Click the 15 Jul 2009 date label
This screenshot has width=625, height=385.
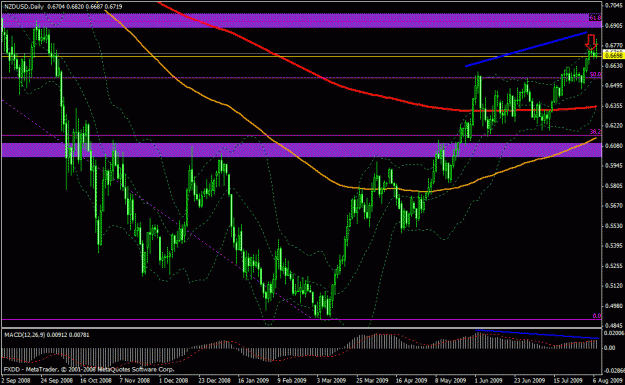568,380
